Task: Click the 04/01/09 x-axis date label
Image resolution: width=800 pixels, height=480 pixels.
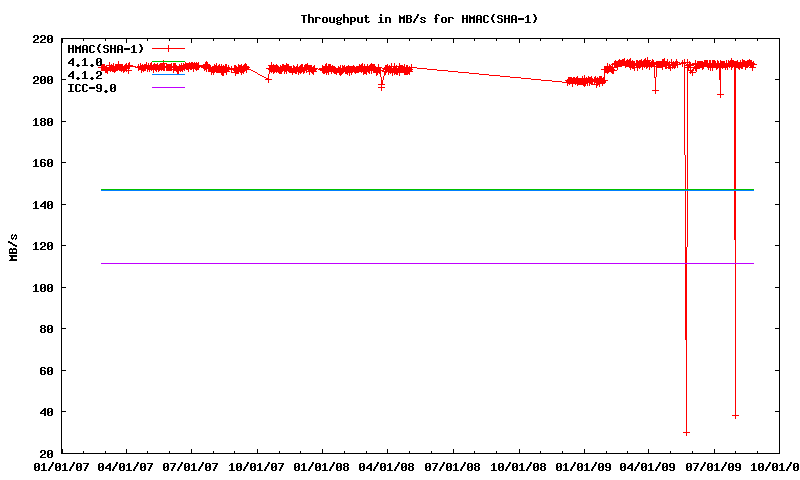Action: (649, 466)
